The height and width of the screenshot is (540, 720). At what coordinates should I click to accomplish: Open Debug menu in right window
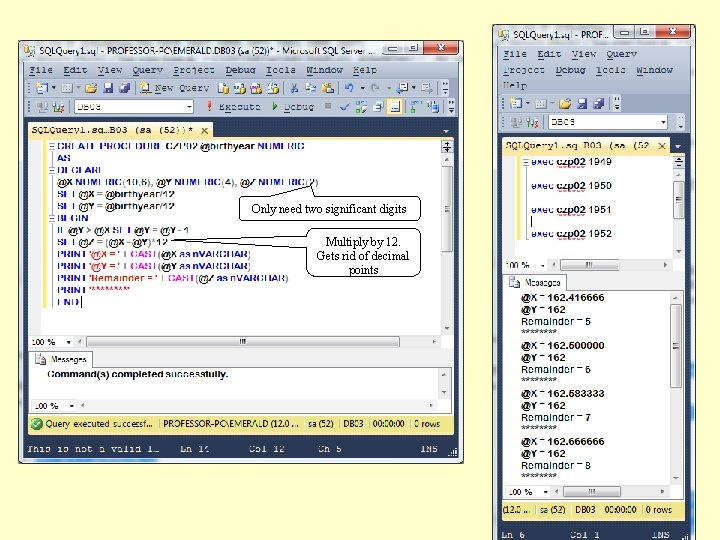[570, 70]
